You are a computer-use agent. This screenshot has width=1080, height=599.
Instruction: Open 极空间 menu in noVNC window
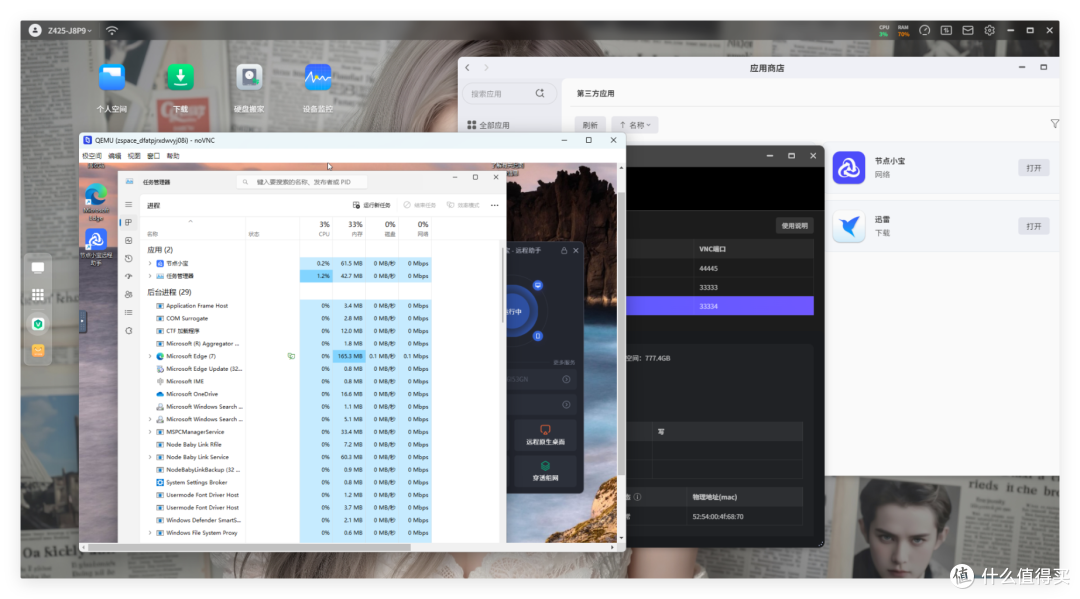(92, 156)
